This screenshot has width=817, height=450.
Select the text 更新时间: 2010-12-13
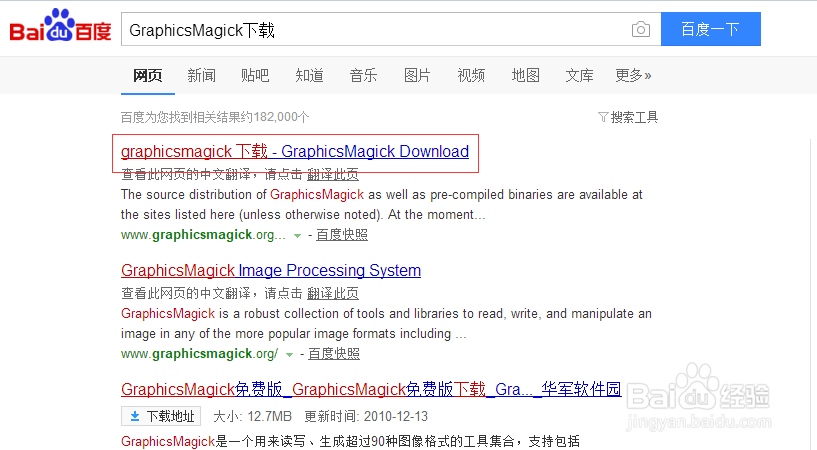[366, 416]
